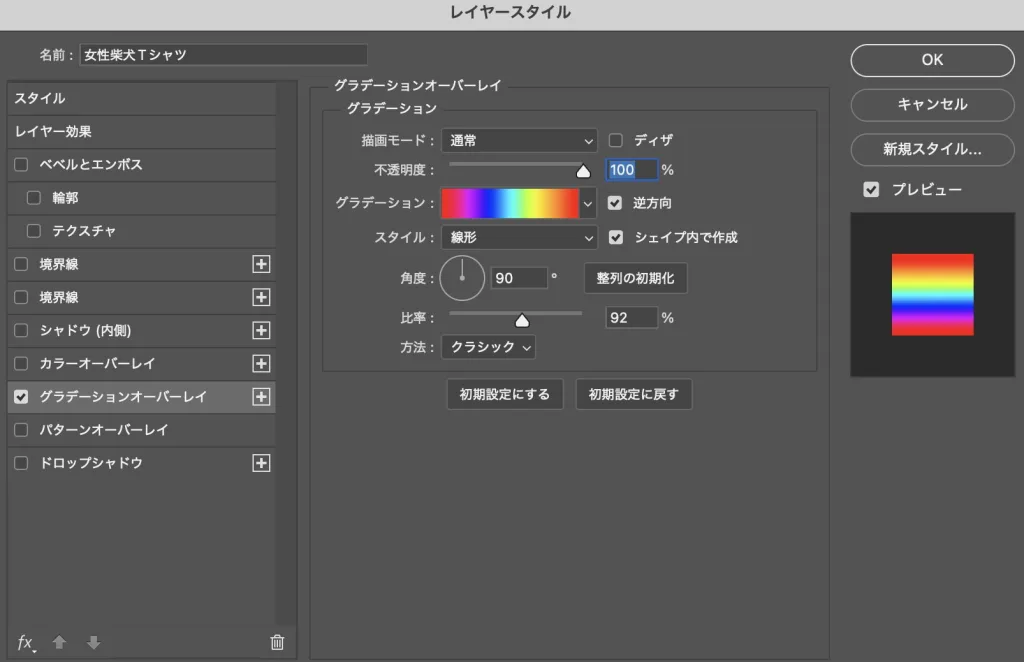The height and width of the screenshot is (662, 1024).
Task: Click the trash delete effect icon
Action: pos(277,642)
